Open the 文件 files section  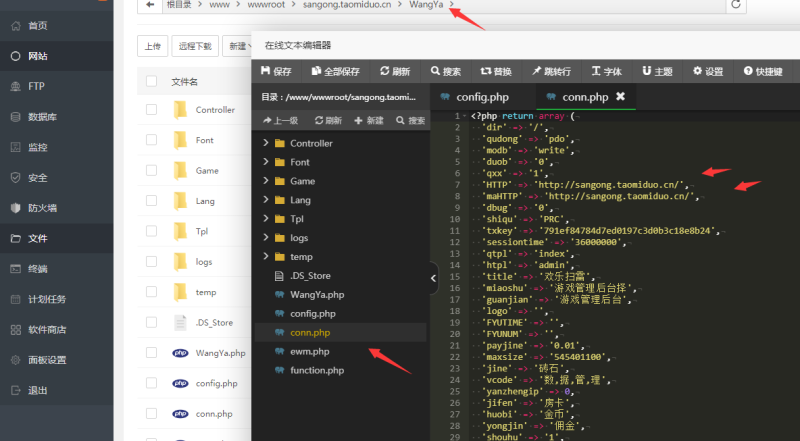pos(56,238)
